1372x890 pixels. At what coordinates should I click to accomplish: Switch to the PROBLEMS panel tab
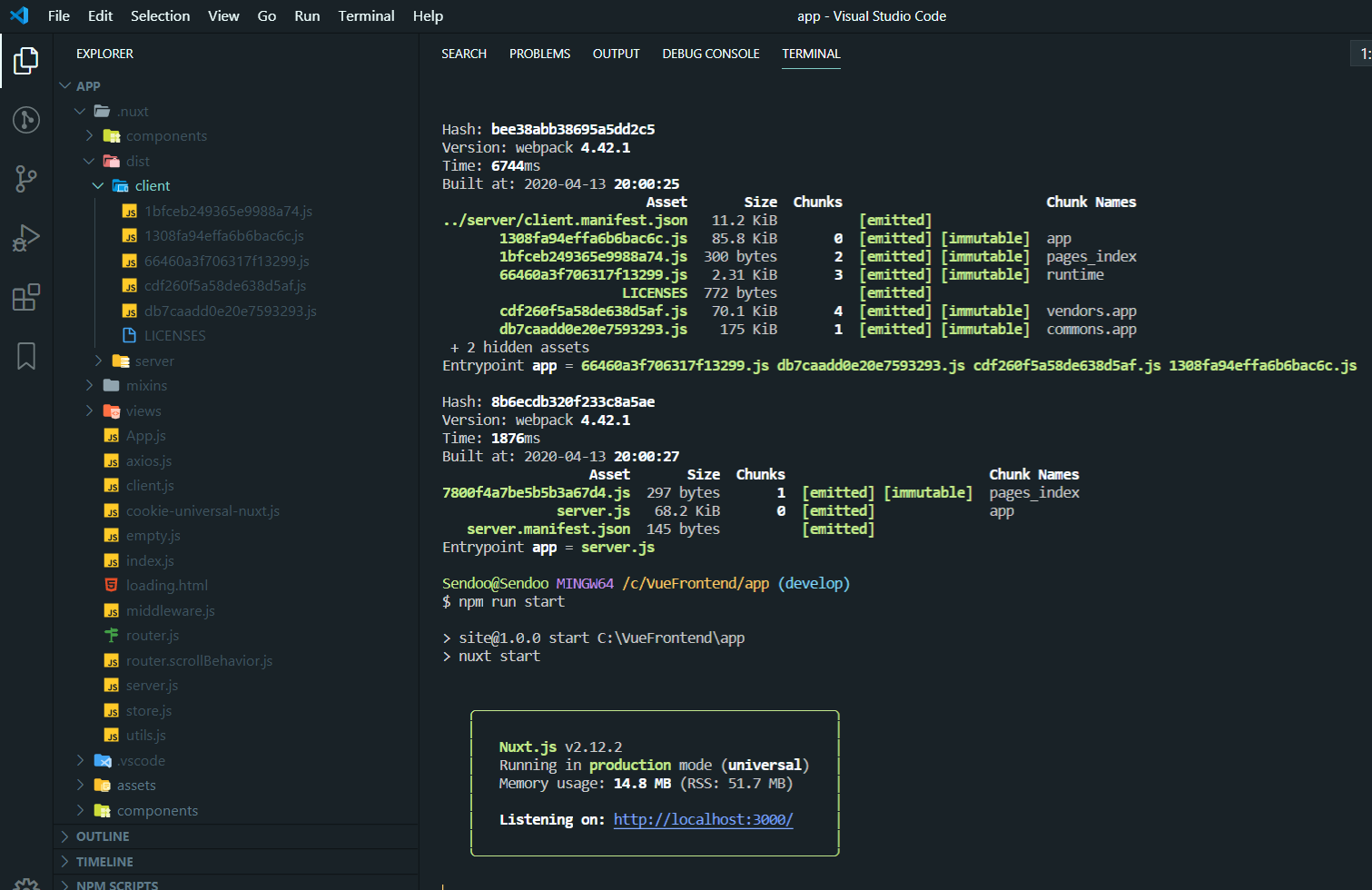pos(539,54)
